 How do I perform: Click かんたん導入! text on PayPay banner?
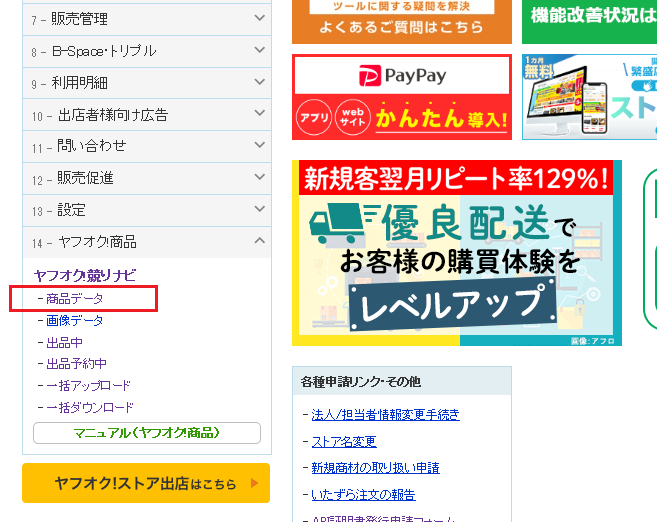click(x=442, y=118)
